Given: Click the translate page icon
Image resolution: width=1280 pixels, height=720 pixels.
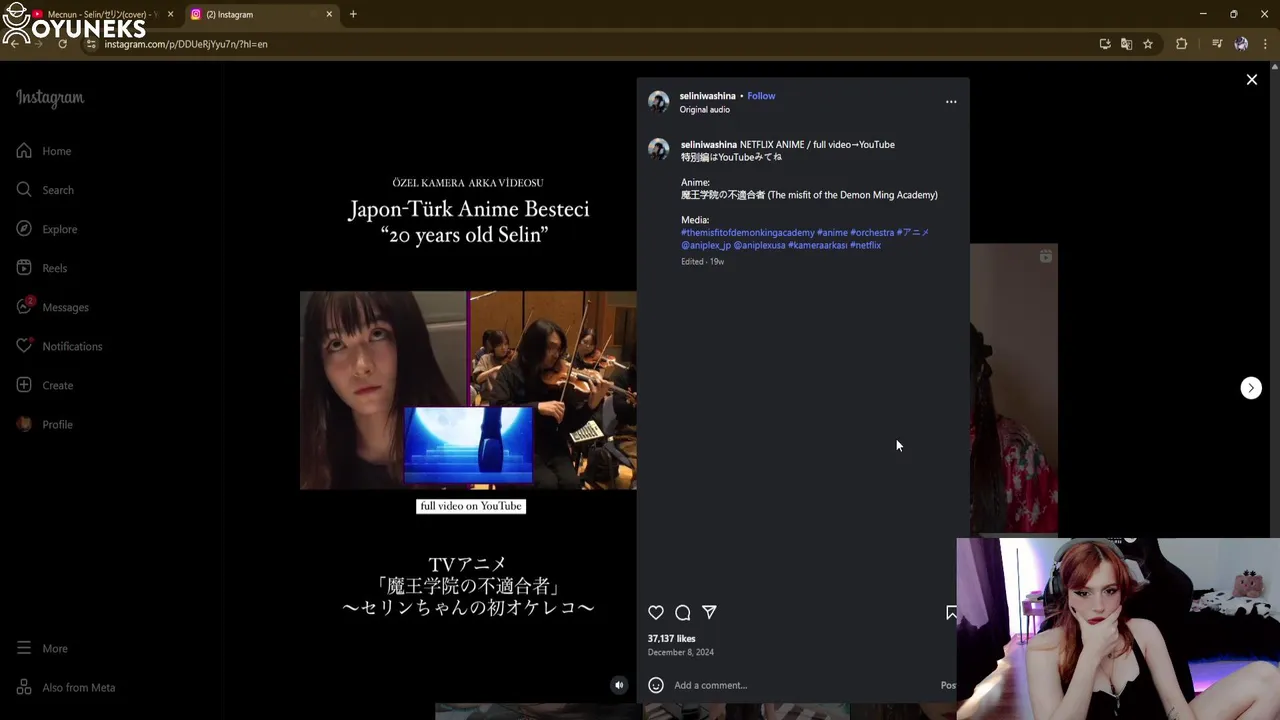Looking at the screenshot, I should (x=1126, y=44).
